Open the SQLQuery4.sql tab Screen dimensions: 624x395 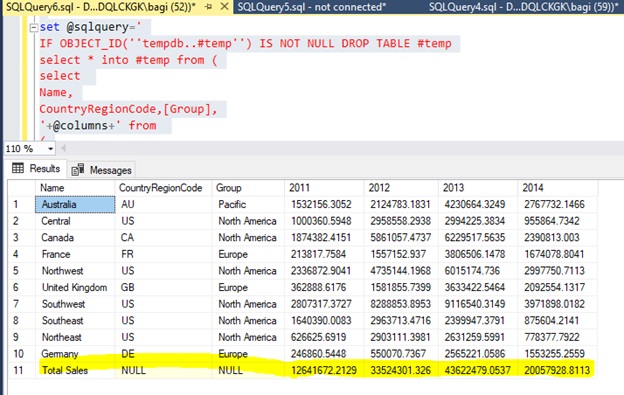524,7
